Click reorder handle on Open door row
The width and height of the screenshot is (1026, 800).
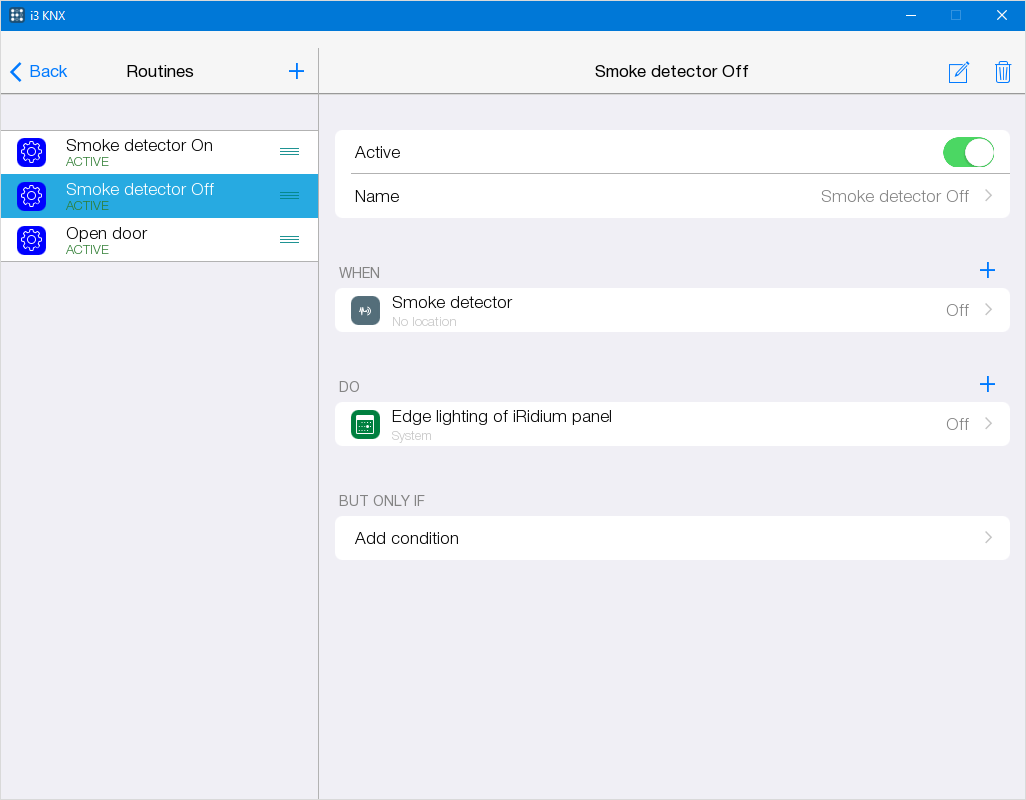click(289, 240)
